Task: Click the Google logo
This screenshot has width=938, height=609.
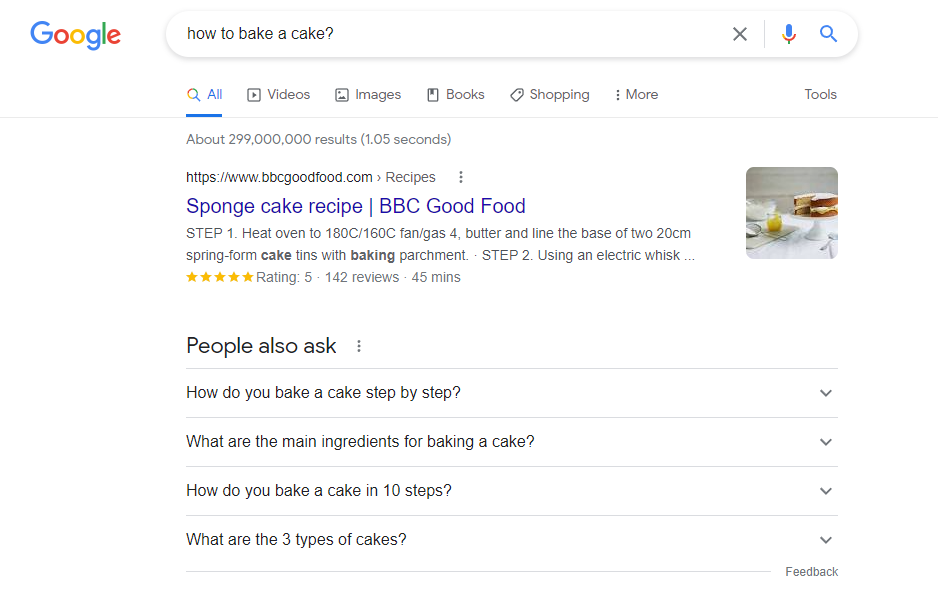Action: (75, 35)
